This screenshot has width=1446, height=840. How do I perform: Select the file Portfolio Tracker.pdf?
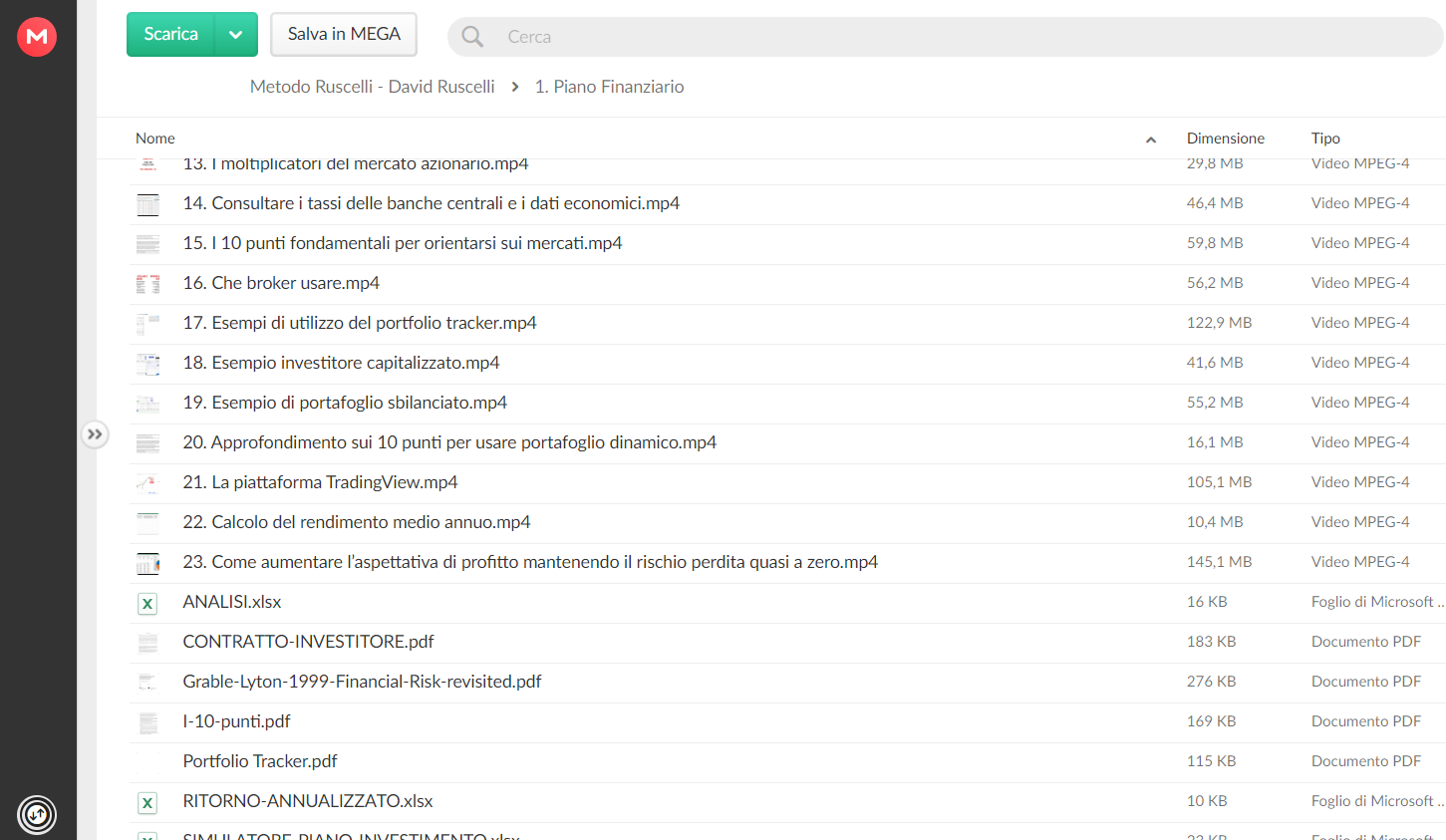point(787,762)
